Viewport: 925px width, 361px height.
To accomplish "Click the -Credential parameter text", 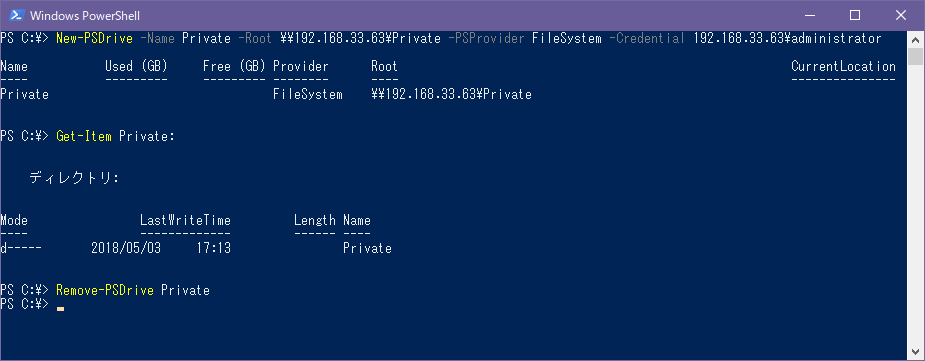I will pos(647,38).
